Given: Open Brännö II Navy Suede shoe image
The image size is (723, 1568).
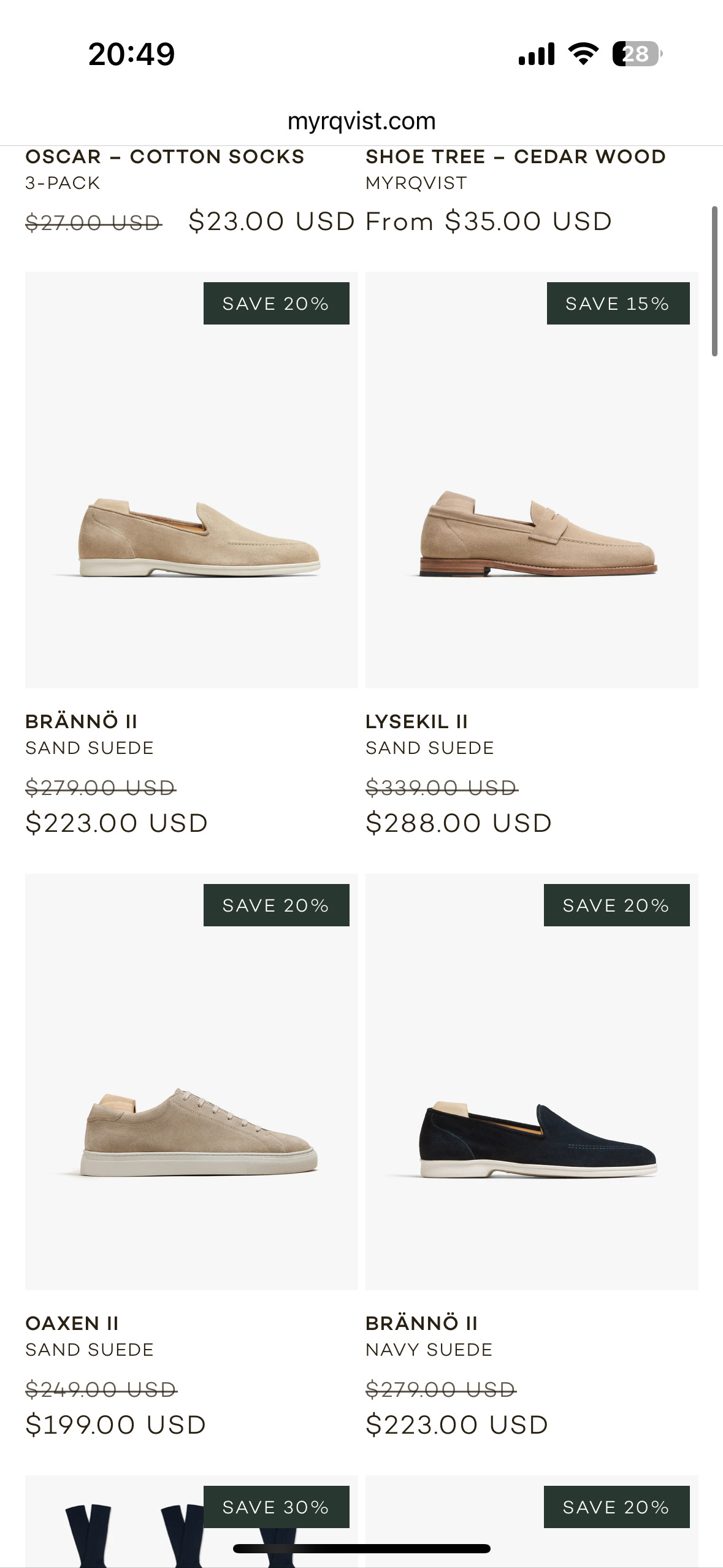Looking at the screenshot, I should click(532, 1081).
